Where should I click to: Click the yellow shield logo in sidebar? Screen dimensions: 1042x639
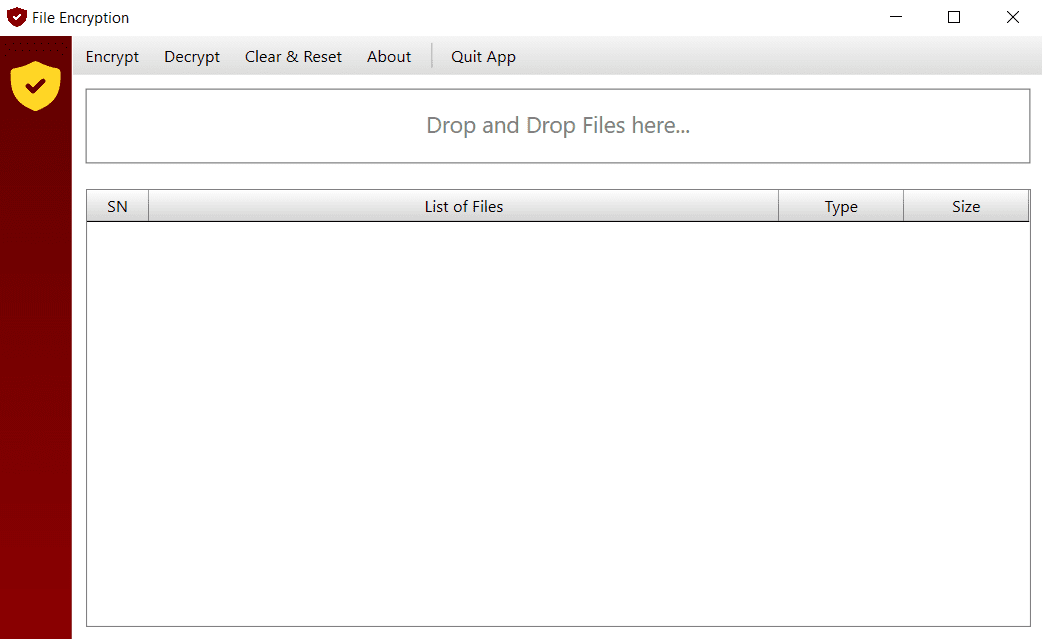coord(36,86)
